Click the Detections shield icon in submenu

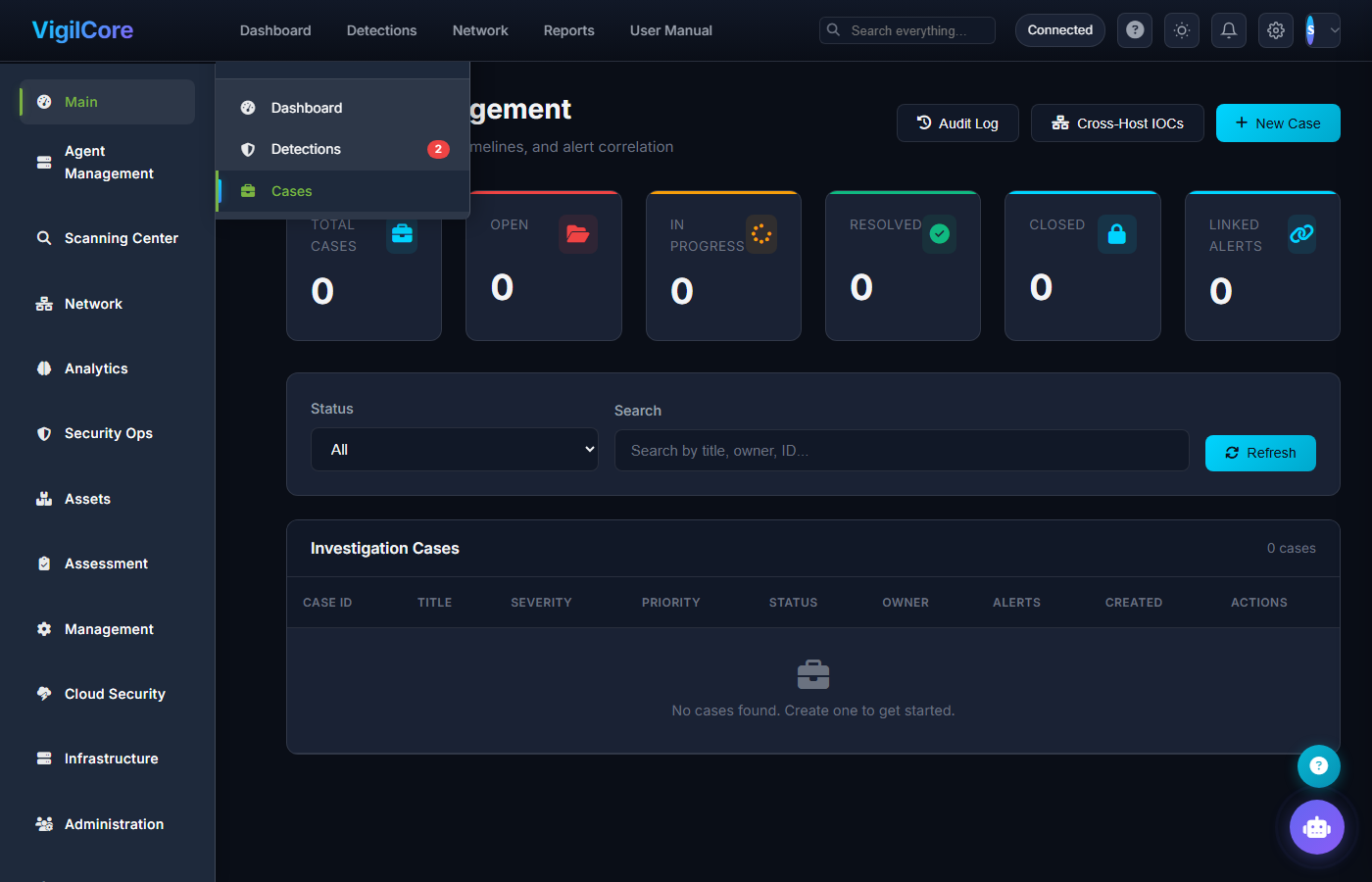tap(248, 149)
